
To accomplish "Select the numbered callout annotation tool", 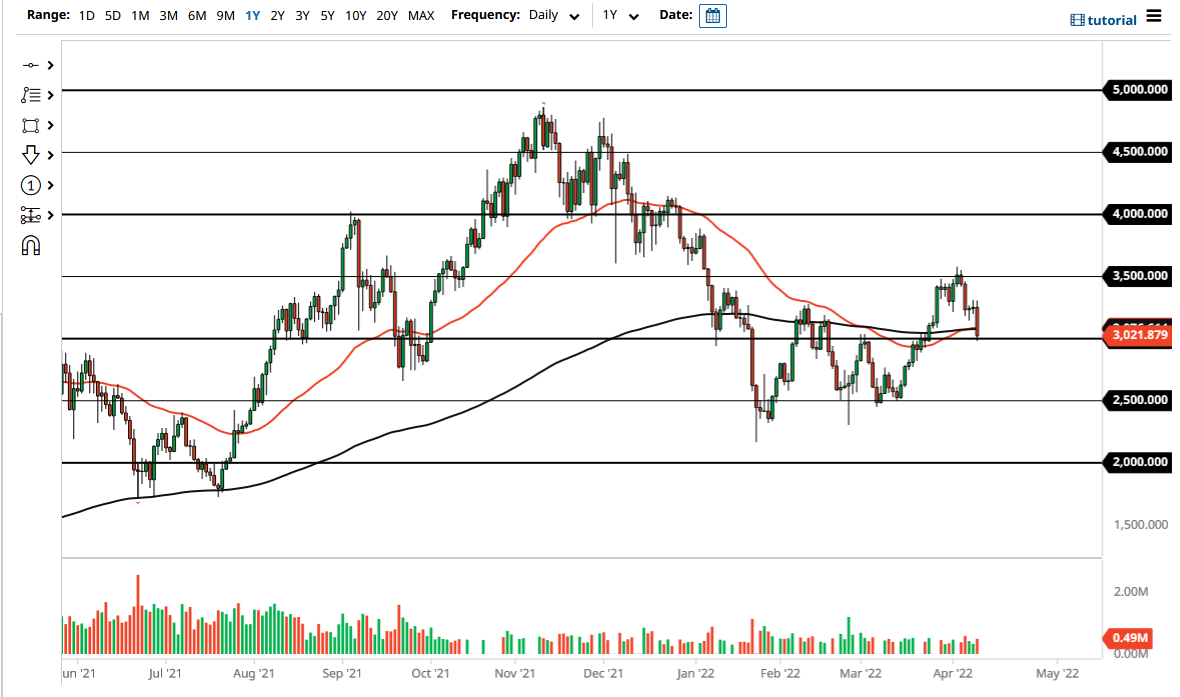I will point(30,185).
